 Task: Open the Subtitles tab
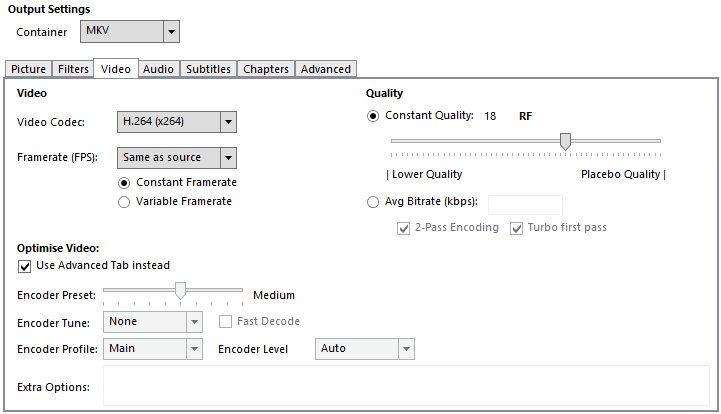pyautogui.click(x=208, y=69)
